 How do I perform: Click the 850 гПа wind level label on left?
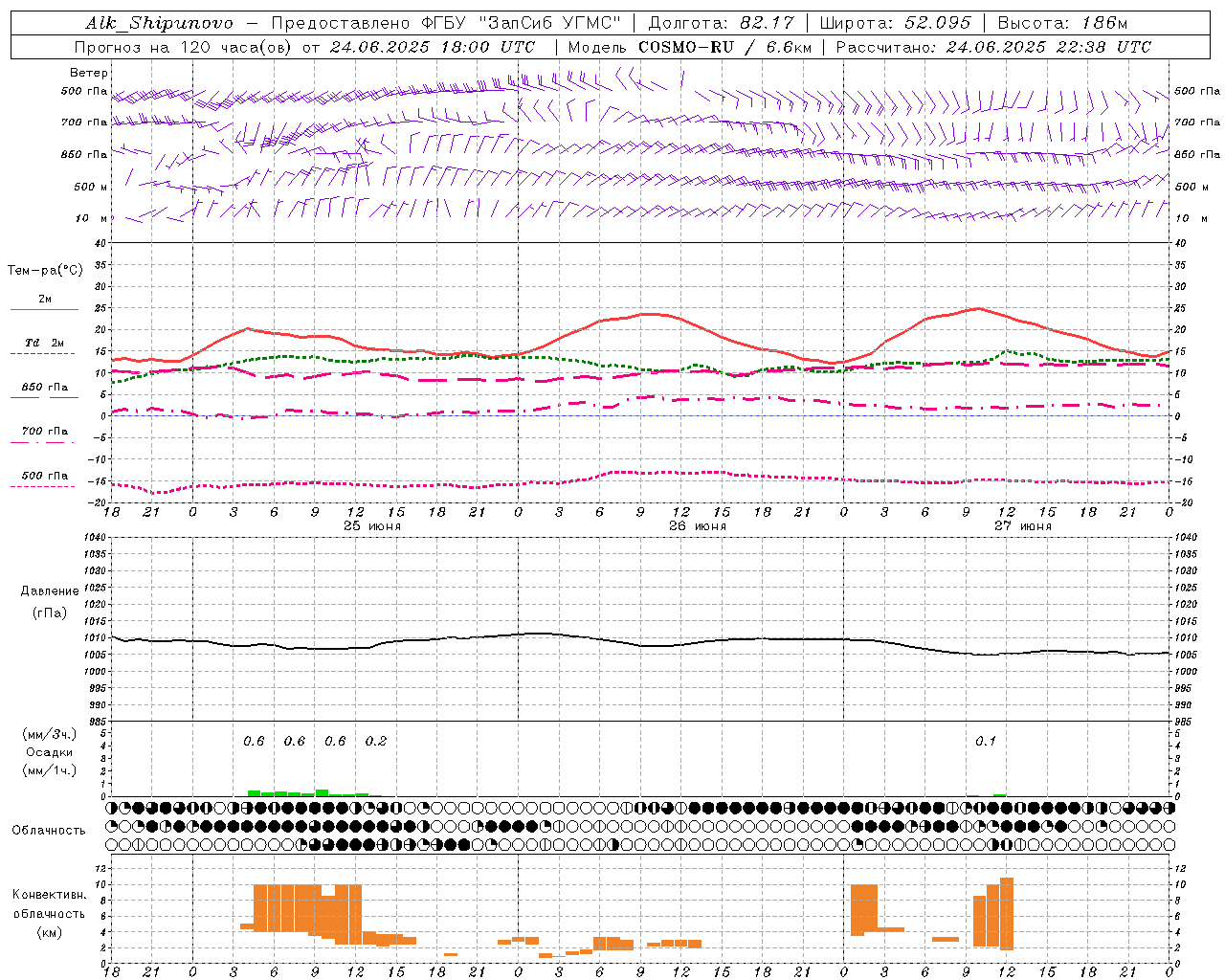point(84,154)
